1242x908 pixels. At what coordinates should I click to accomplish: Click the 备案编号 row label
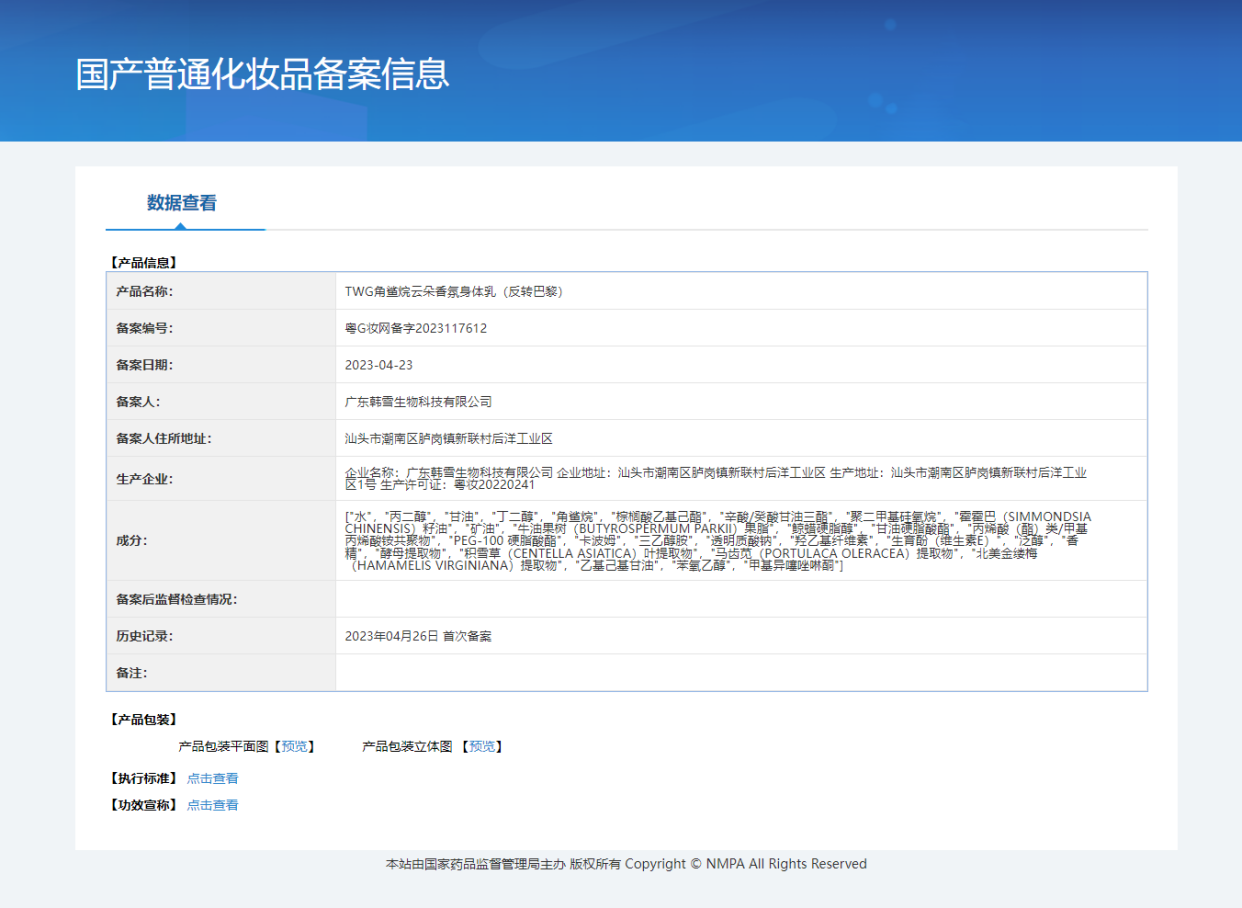click(145, 328)
